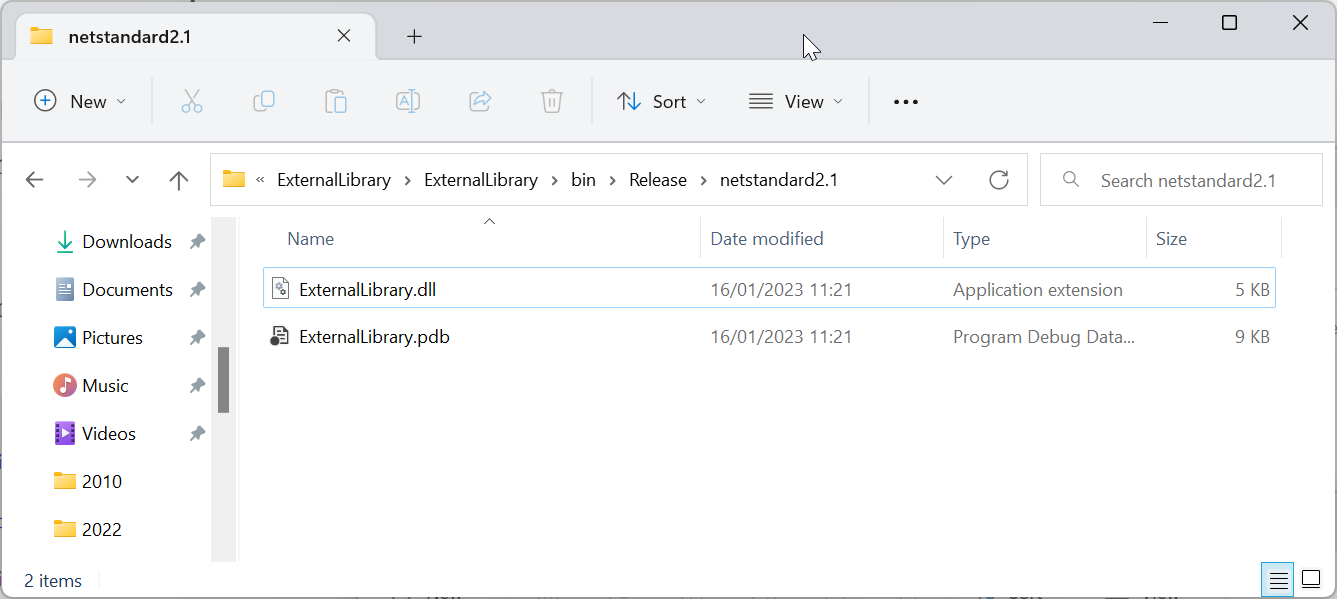This screenshot has width=1337, height=599.
Task: Click the pin icon beside Downloads
Action: point(197,241)
